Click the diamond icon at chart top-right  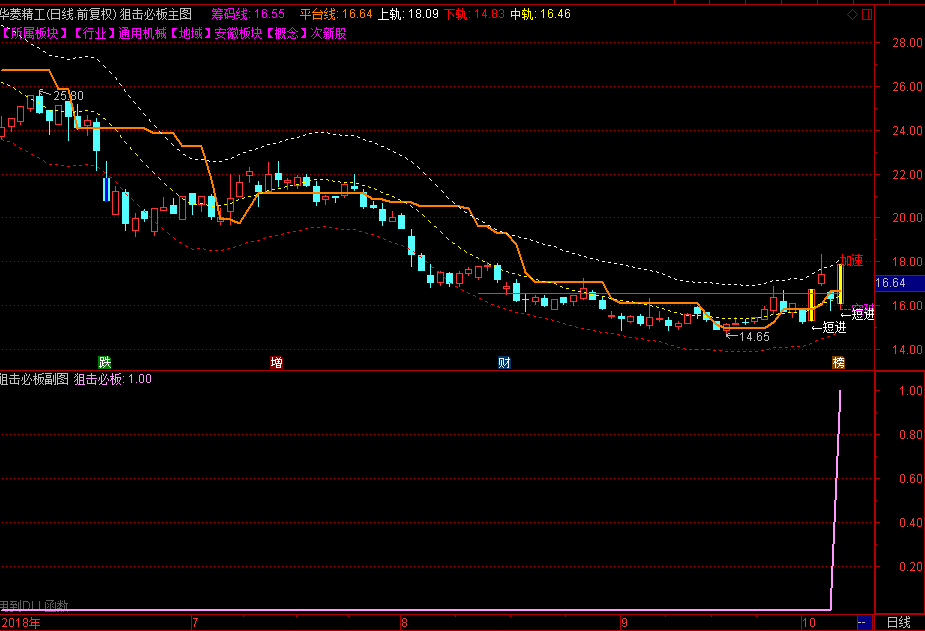coord(852,14)
